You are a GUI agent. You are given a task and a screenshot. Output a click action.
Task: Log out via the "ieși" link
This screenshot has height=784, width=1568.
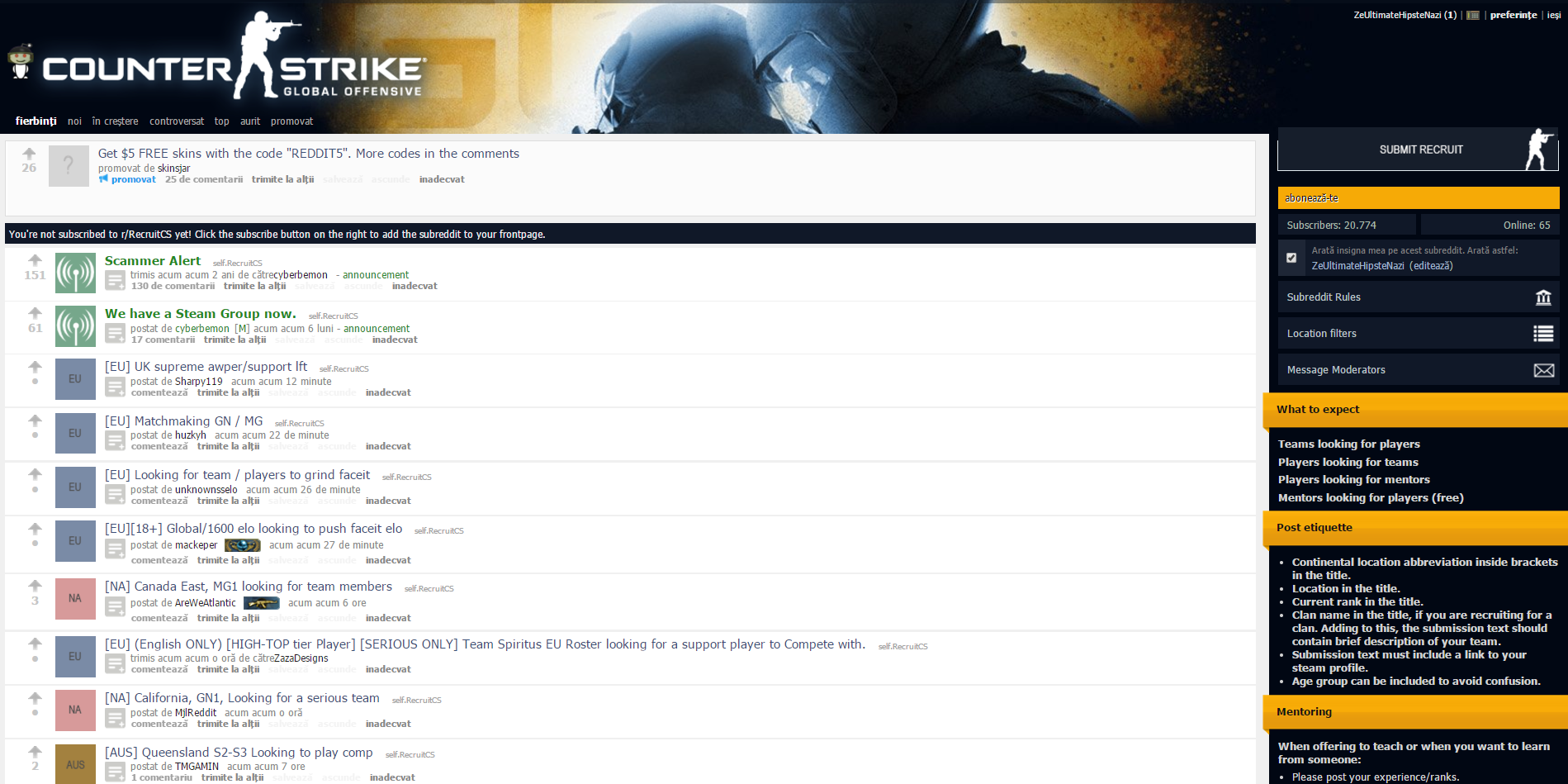[x=1554, y=15]
